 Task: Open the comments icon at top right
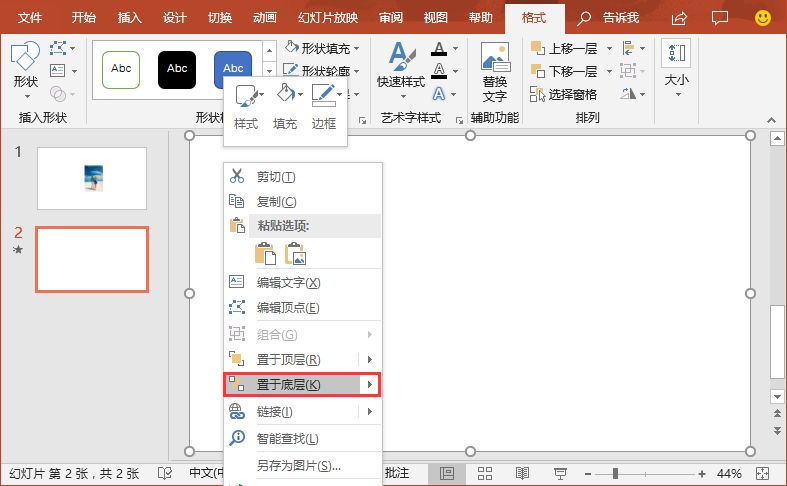[x=720, y=19]
